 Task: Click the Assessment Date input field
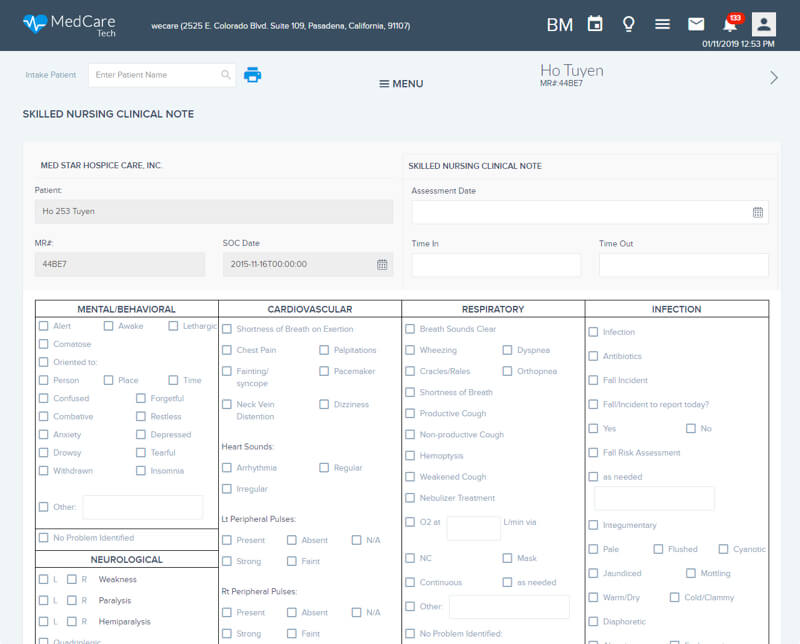[x=590, y=212]
